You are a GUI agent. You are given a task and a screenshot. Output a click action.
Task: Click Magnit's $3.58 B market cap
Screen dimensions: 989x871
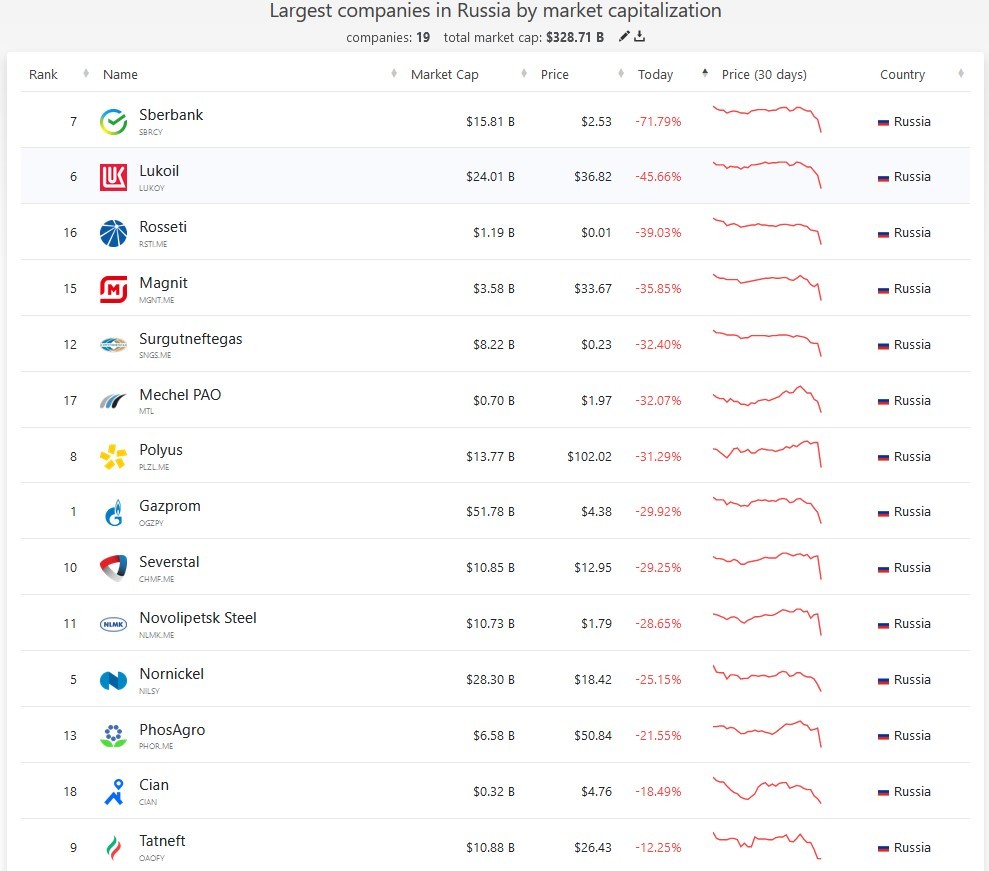[494, 289]
